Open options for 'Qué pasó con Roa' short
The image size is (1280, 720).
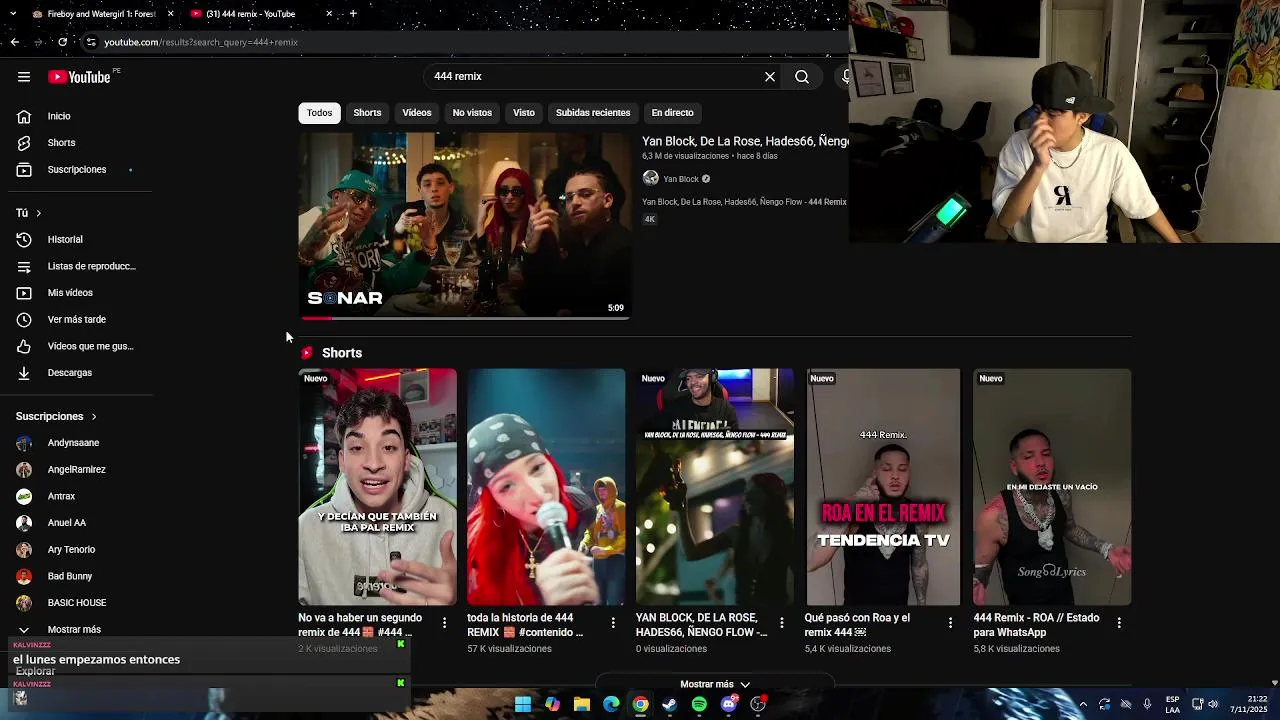point(950,622)
